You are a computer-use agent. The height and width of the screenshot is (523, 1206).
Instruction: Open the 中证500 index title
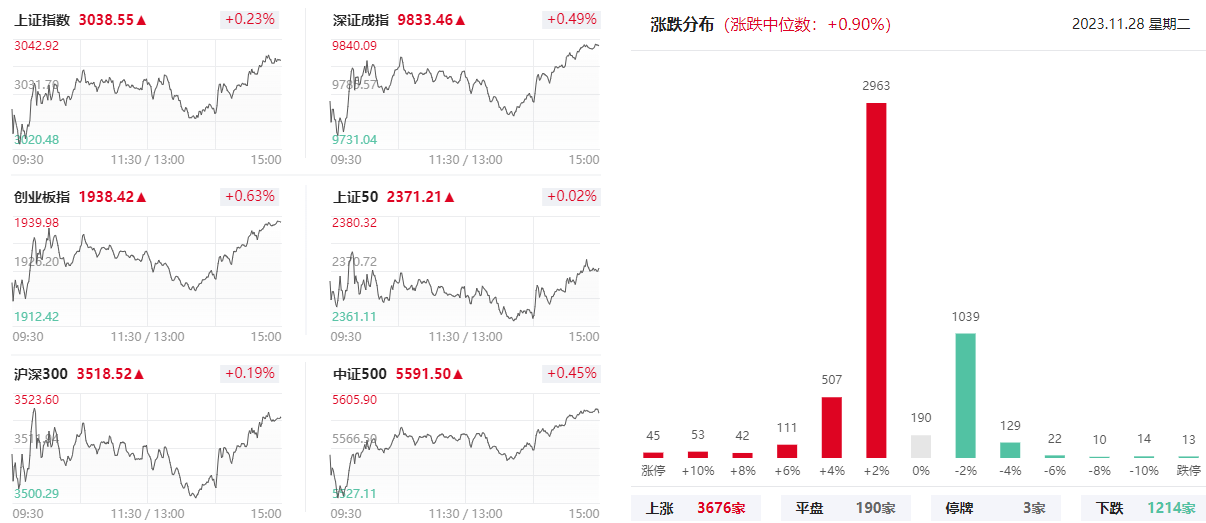359,374
